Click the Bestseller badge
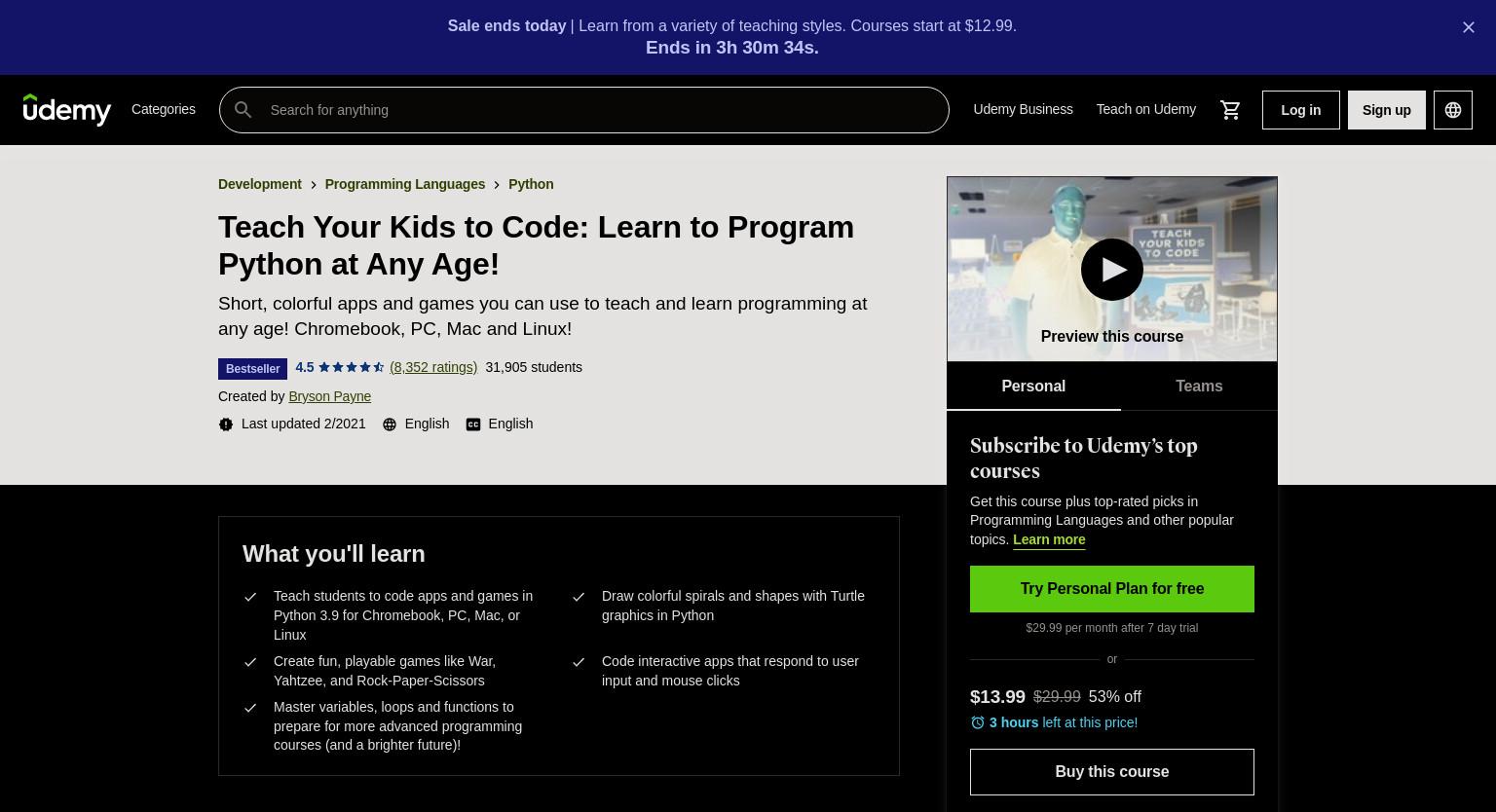 (252, 369)
